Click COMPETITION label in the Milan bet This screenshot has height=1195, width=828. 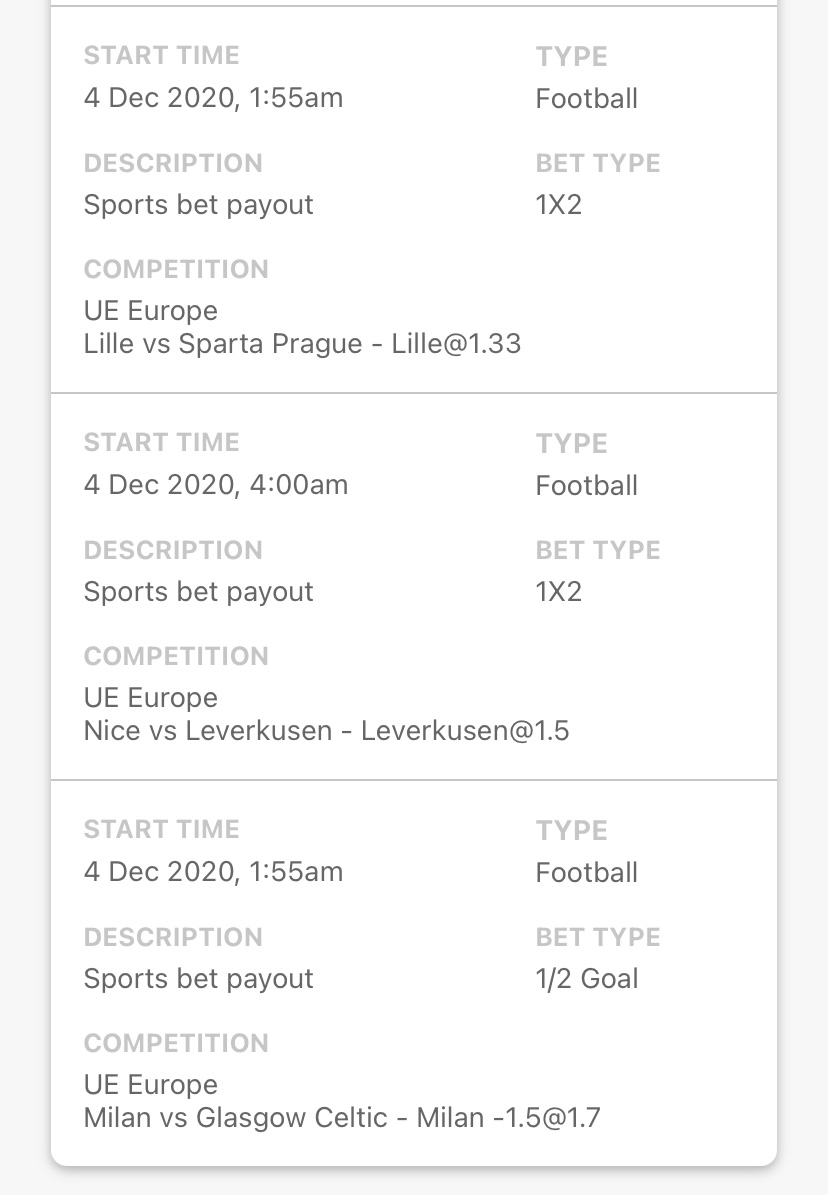pyautogui.click(x=176, y=1043)
